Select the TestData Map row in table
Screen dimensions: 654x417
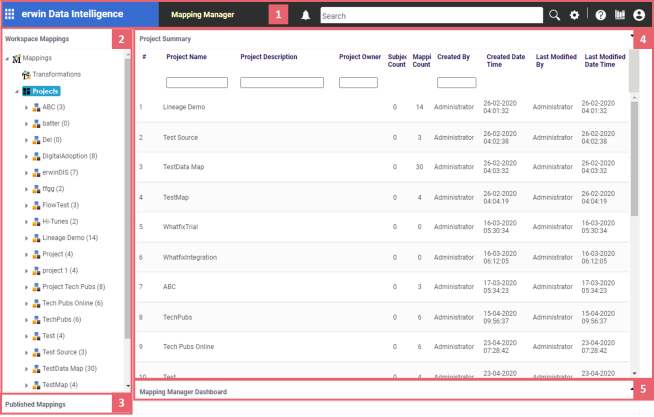pos(382,167)
